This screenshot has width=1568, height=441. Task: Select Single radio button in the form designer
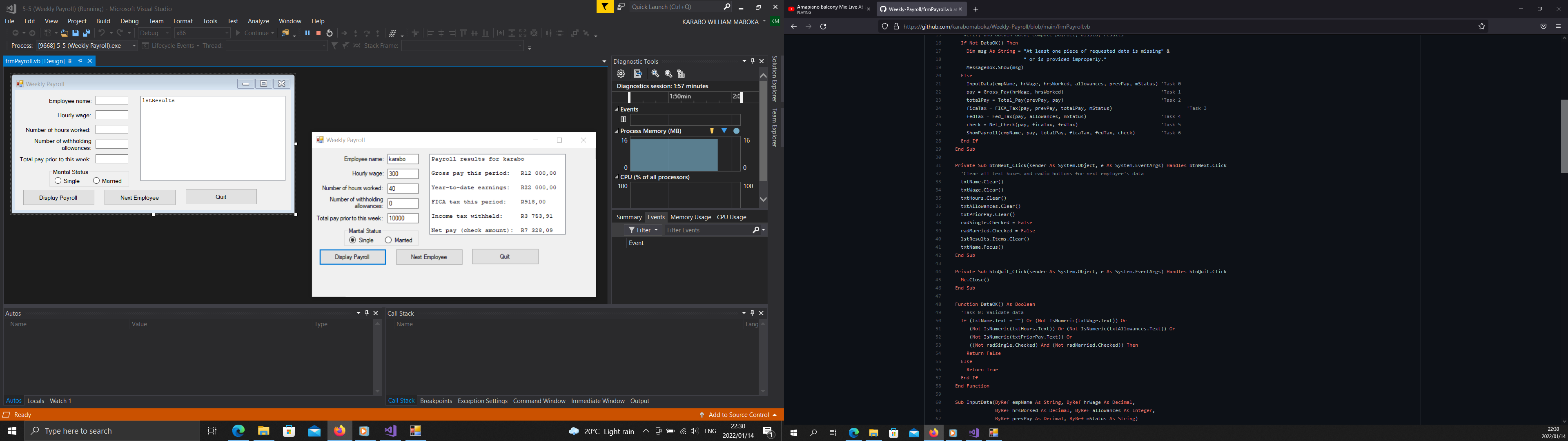58,181
